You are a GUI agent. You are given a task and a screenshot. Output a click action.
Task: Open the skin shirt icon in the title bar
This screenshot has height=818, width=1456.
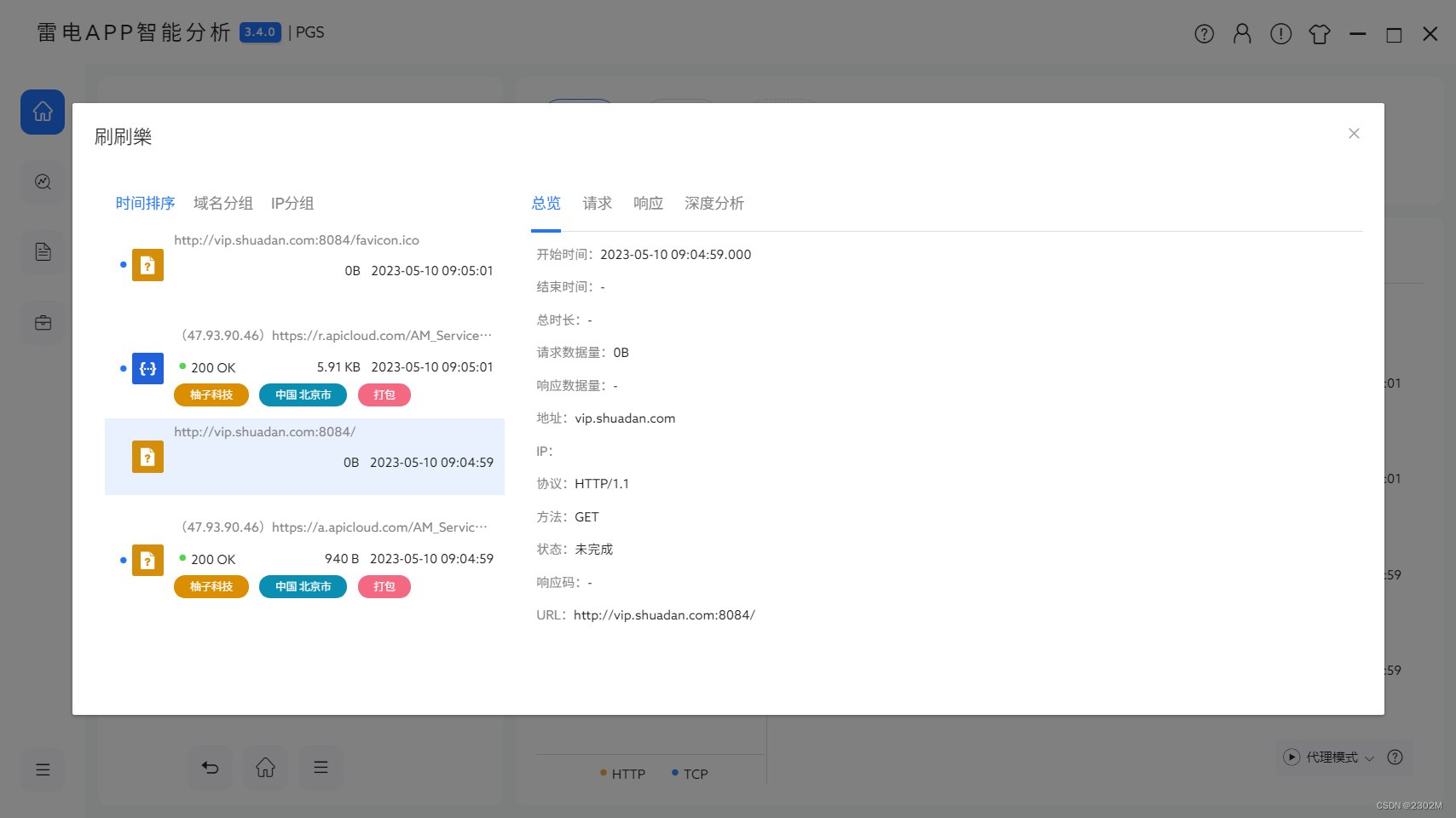tap(1320, 34)
